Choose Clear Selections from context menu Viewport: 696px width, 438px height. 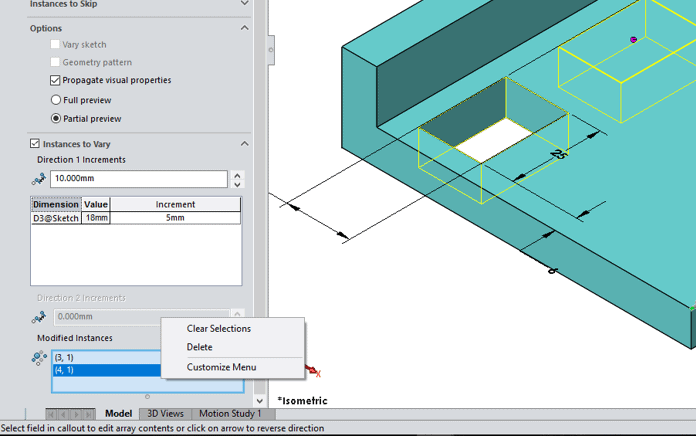click(x=218, y=328)
